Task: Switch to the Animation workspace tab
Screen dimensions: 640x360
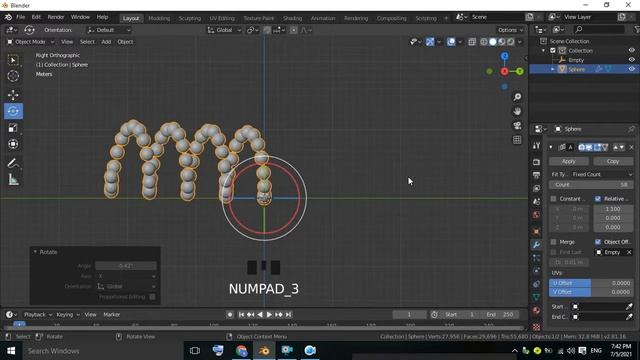Action: click(323, 18)
